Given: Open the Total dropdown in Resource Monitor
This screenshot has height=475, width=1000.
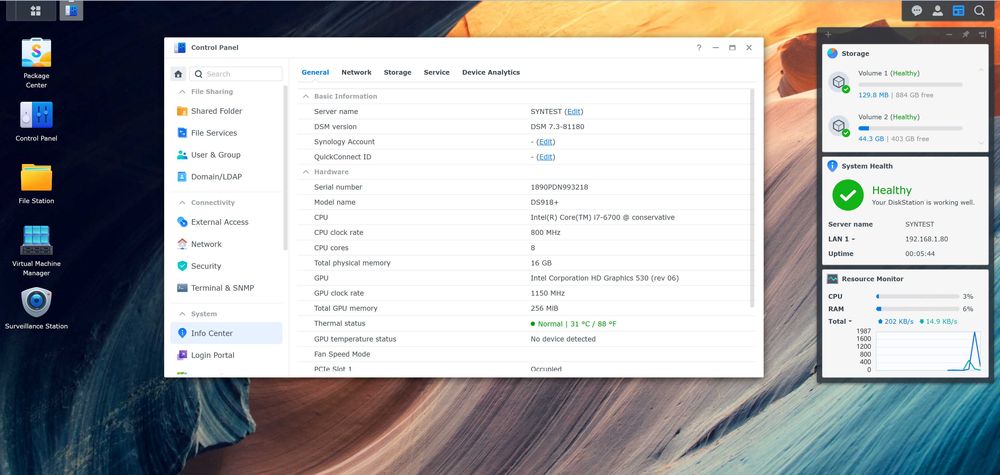Looking at the screenshot, I should pos(850,321).
